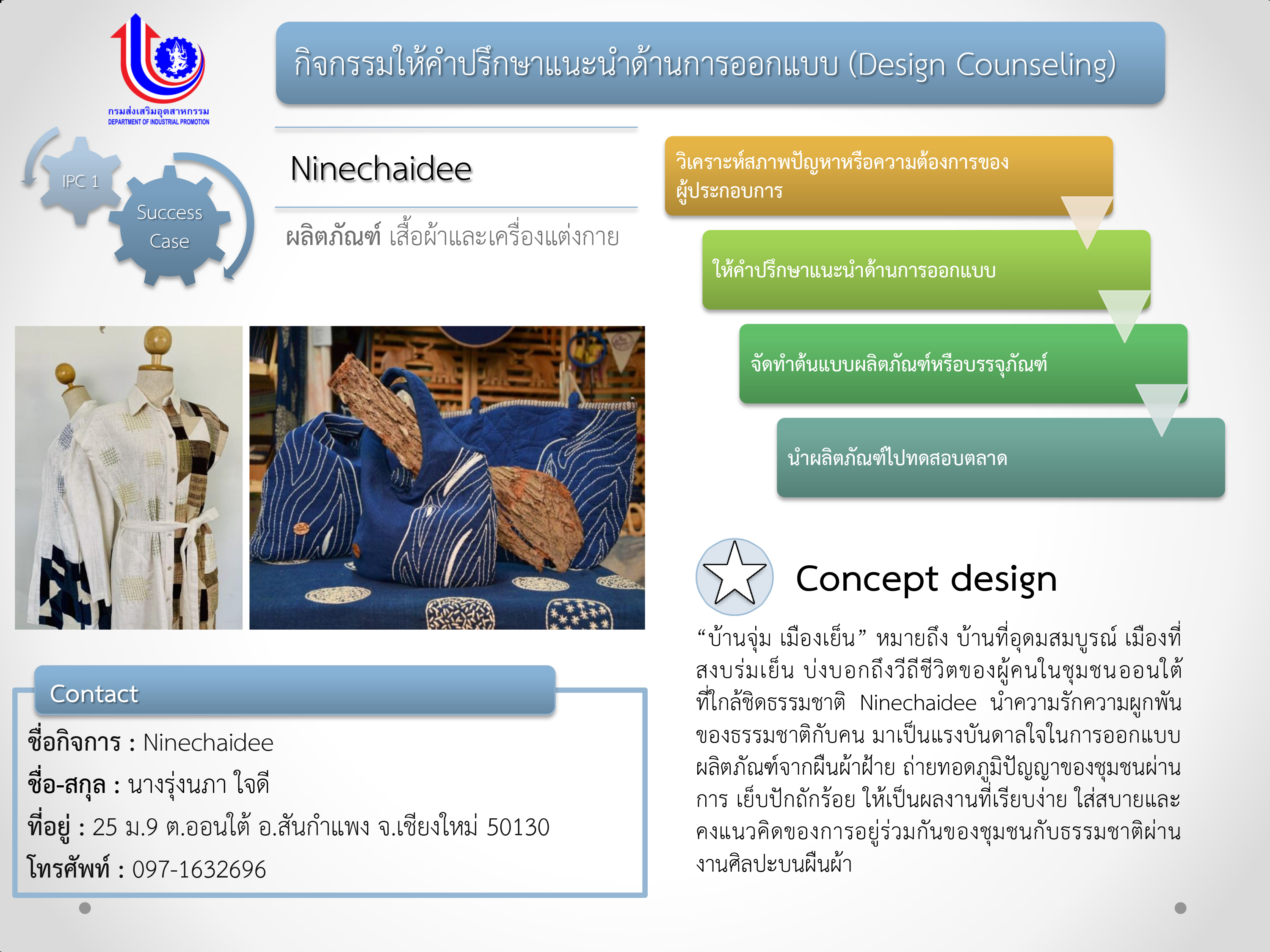Click the phone number 097-1632696

pyautogui.click(x=199, y=869)
